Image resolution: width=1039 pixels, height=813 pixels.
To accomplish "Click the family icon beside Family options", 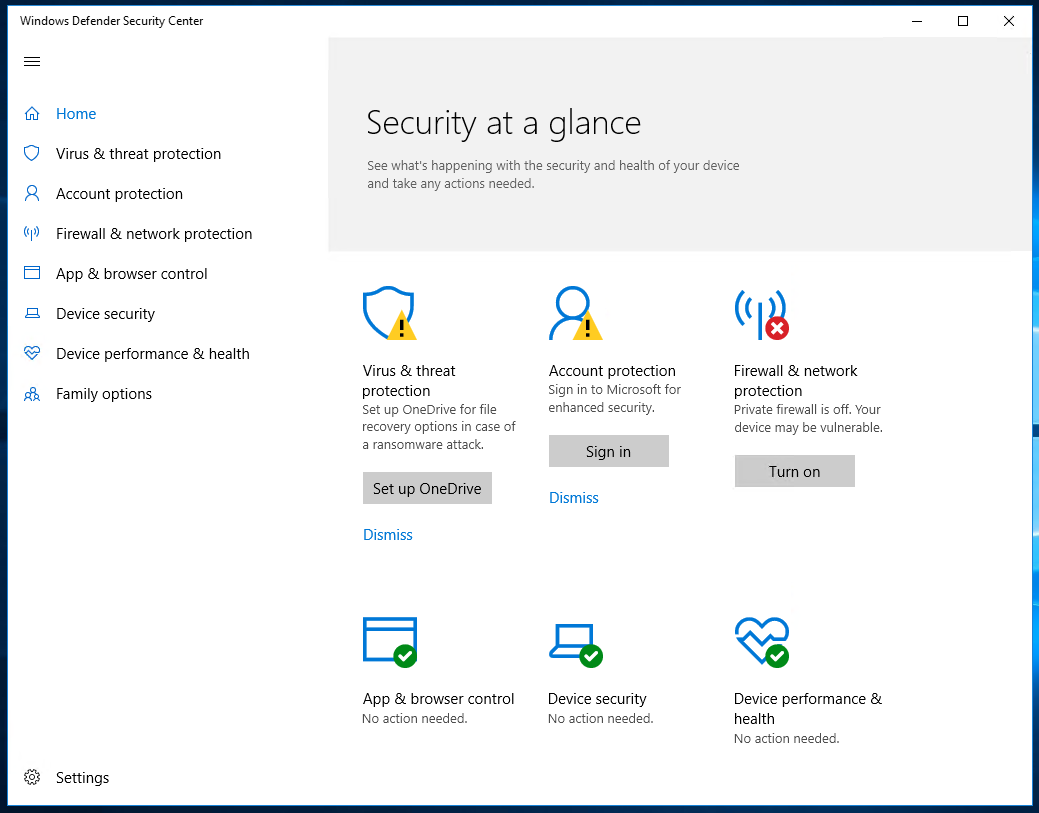I will (x=32, y=394).
